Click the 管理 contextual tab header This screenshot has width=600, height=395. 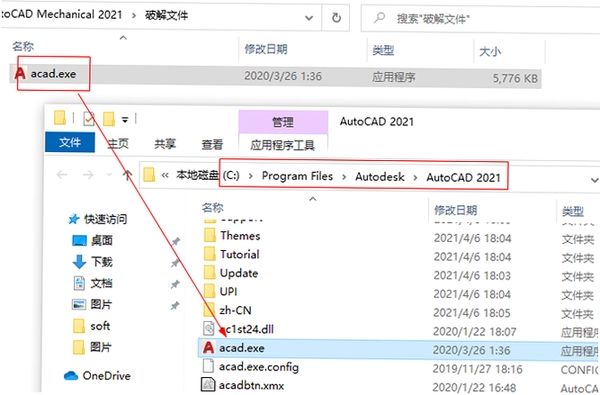(x=283, y=122)
